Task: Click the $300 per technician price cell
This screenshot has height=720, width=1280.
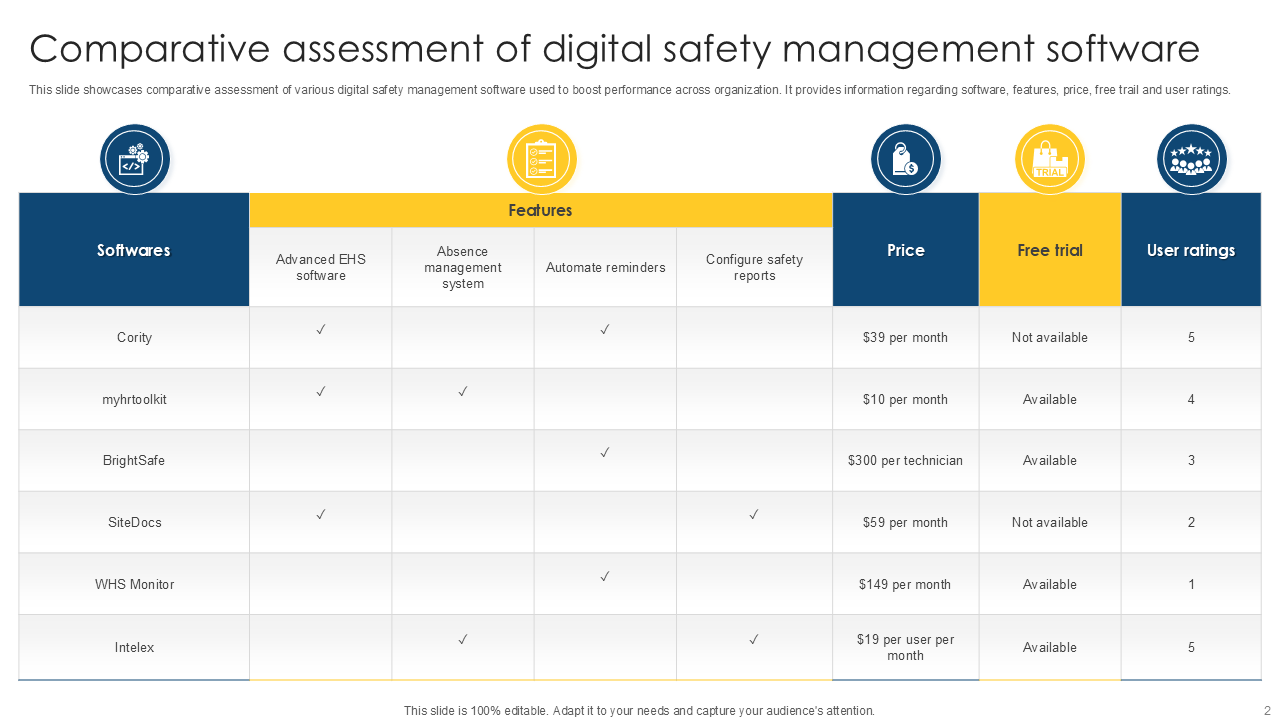Action: (905, 460)
